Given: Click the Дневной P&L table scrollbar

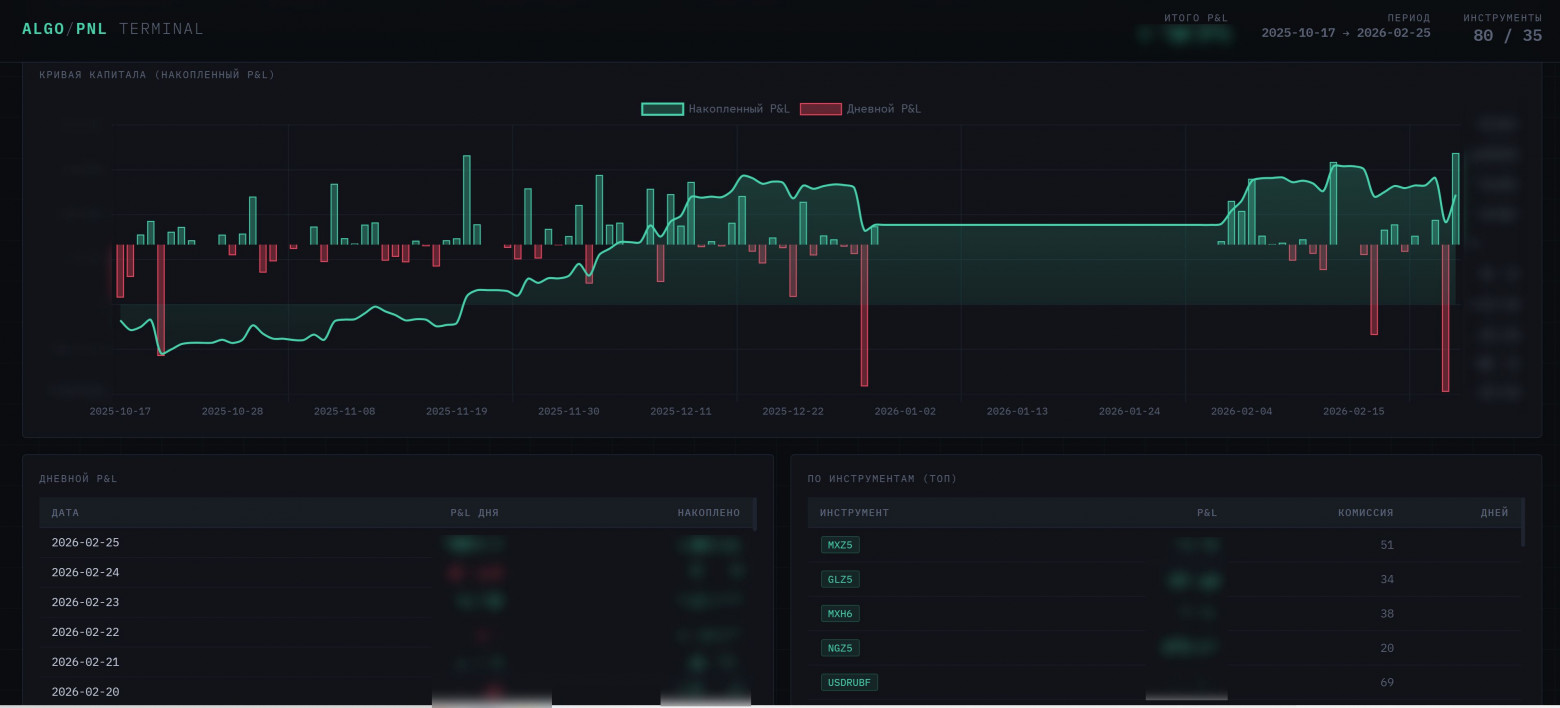Looking at the screenshot, I should click(x=755, y=514).
